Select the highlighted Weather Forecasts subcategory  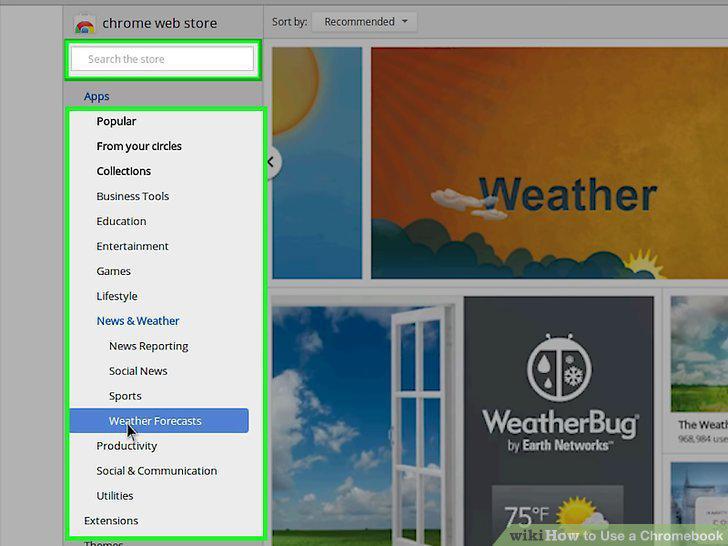click(x=159, y=421)
